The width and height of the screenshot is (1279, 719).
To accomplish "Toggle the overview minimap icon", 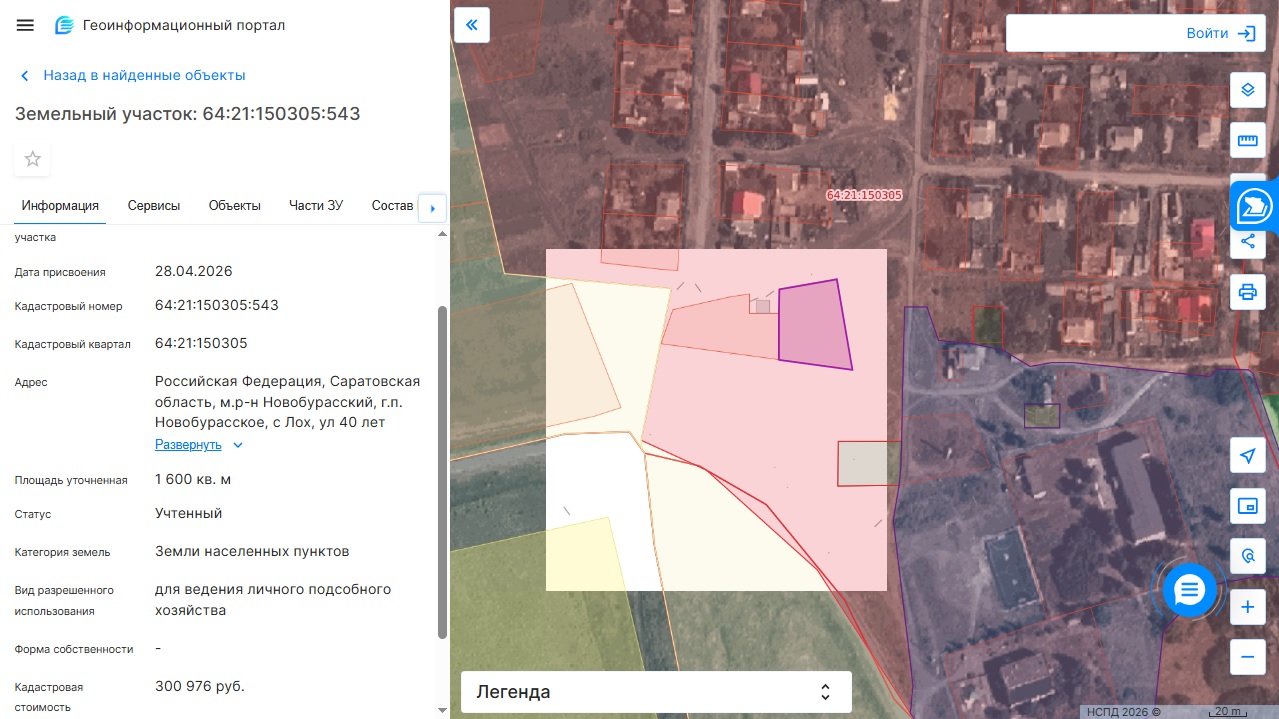I will [x=1247, y=506].
